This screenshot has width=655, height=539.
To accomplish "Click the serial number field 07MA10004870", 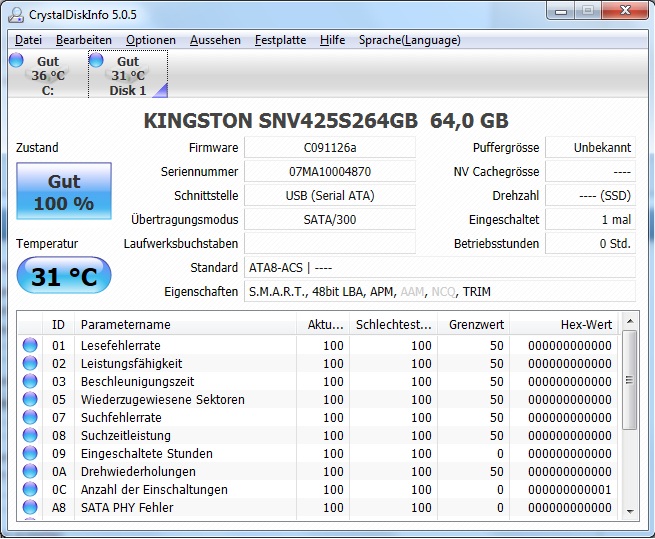I will click(330, 172).
